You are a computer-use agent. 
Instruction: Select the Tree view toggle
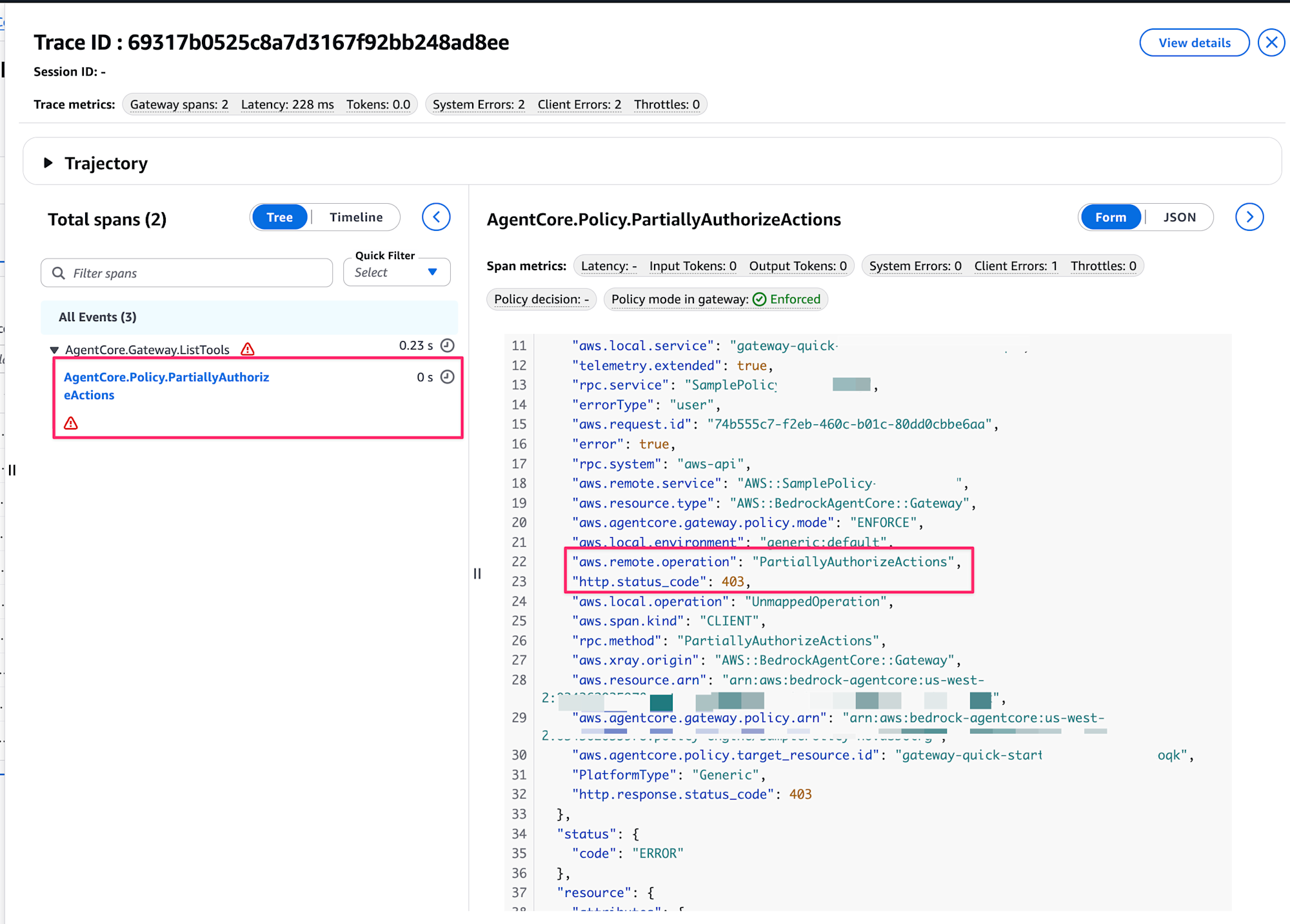[x=279, y=217]
